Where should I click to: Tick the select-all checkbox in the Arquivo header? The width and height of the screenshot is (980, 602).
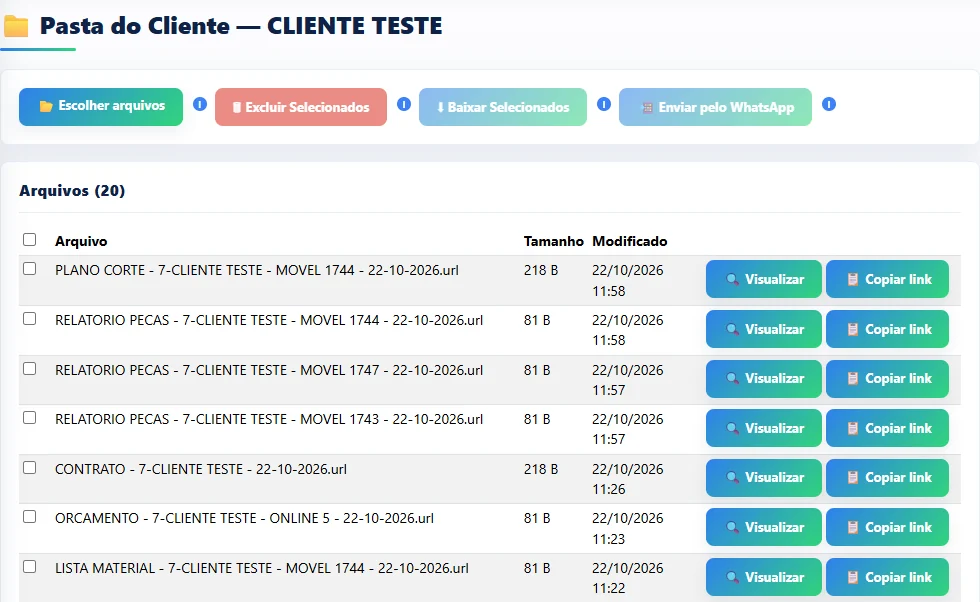(29, 239)
